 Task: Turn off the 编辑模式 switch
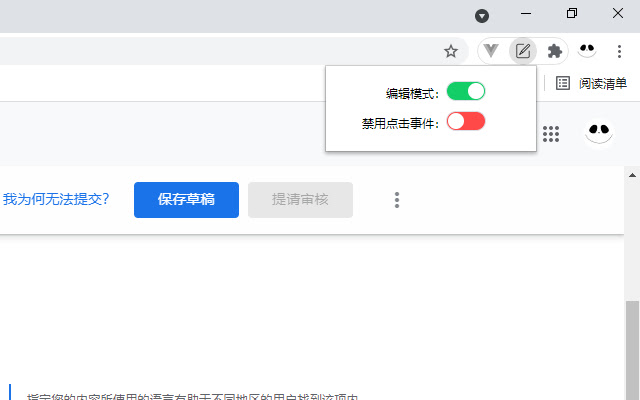(466, 91)
